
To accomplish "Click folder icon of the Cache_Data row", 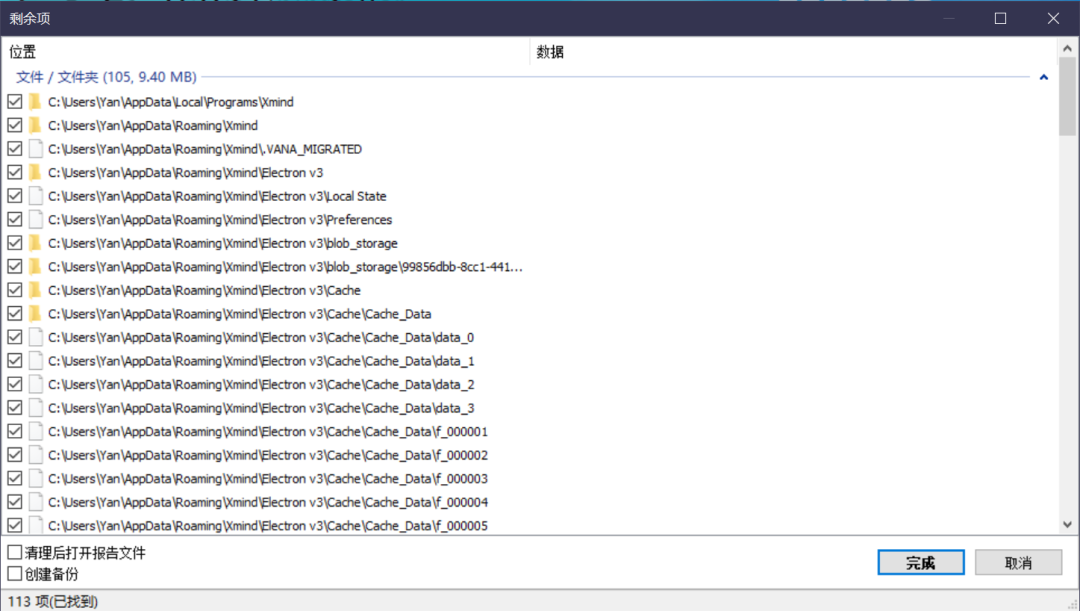I will (35, 313).
